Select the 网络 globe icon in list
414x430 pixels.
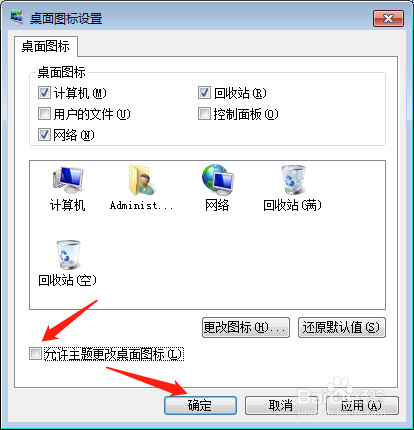[x=217, y=180]
